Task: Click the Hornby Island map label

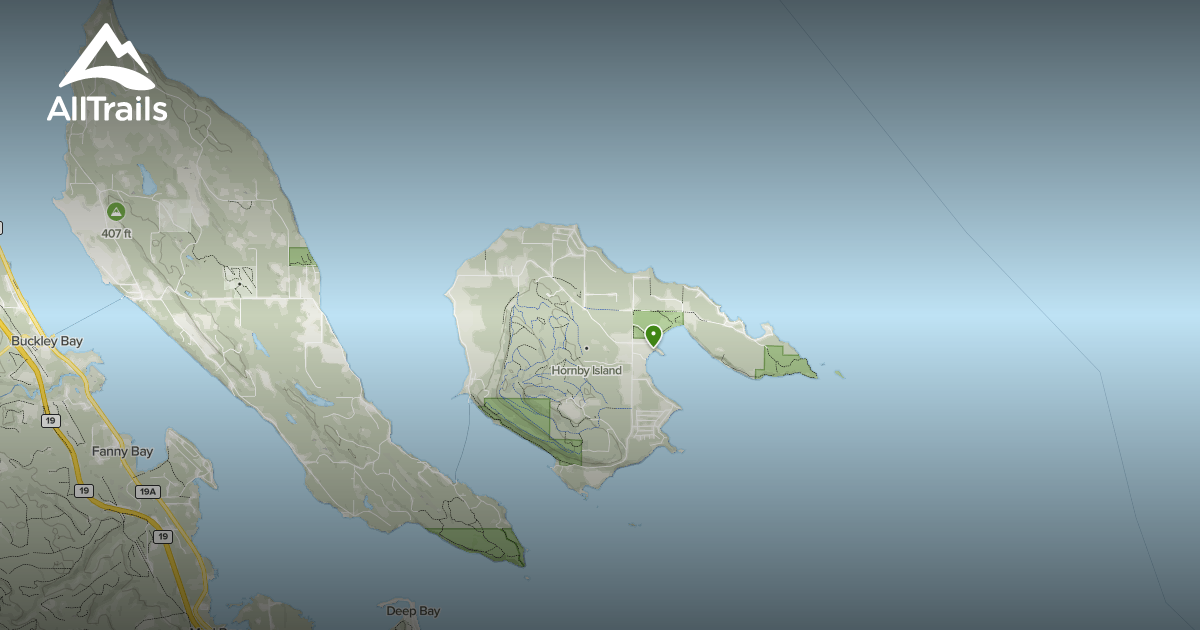Action: point(586,370)
